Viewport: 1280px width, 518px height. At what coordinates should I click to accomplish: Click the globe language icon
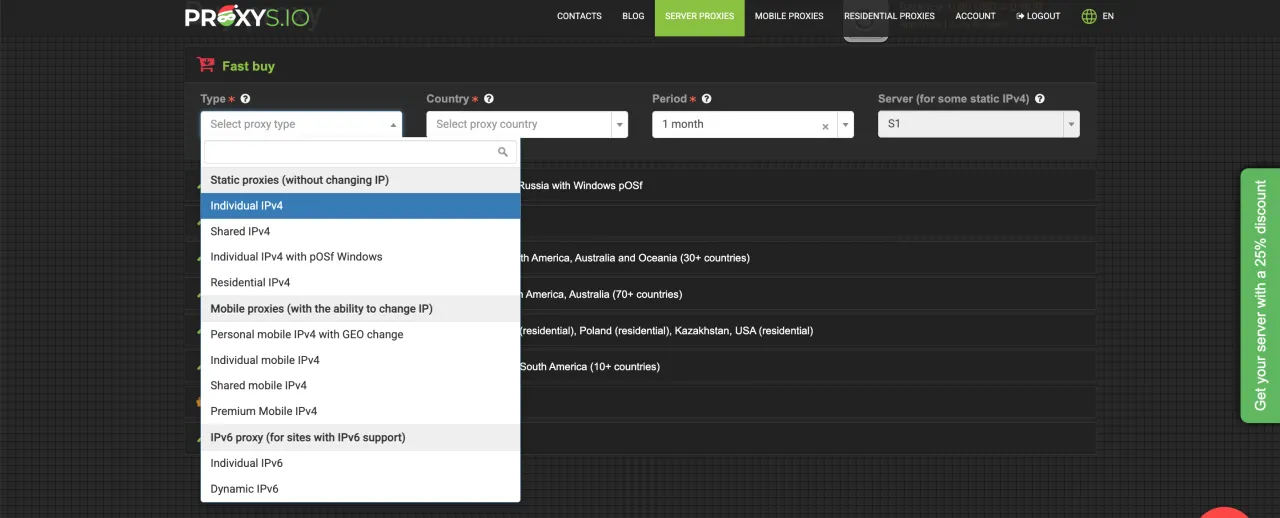(1089, 16)
